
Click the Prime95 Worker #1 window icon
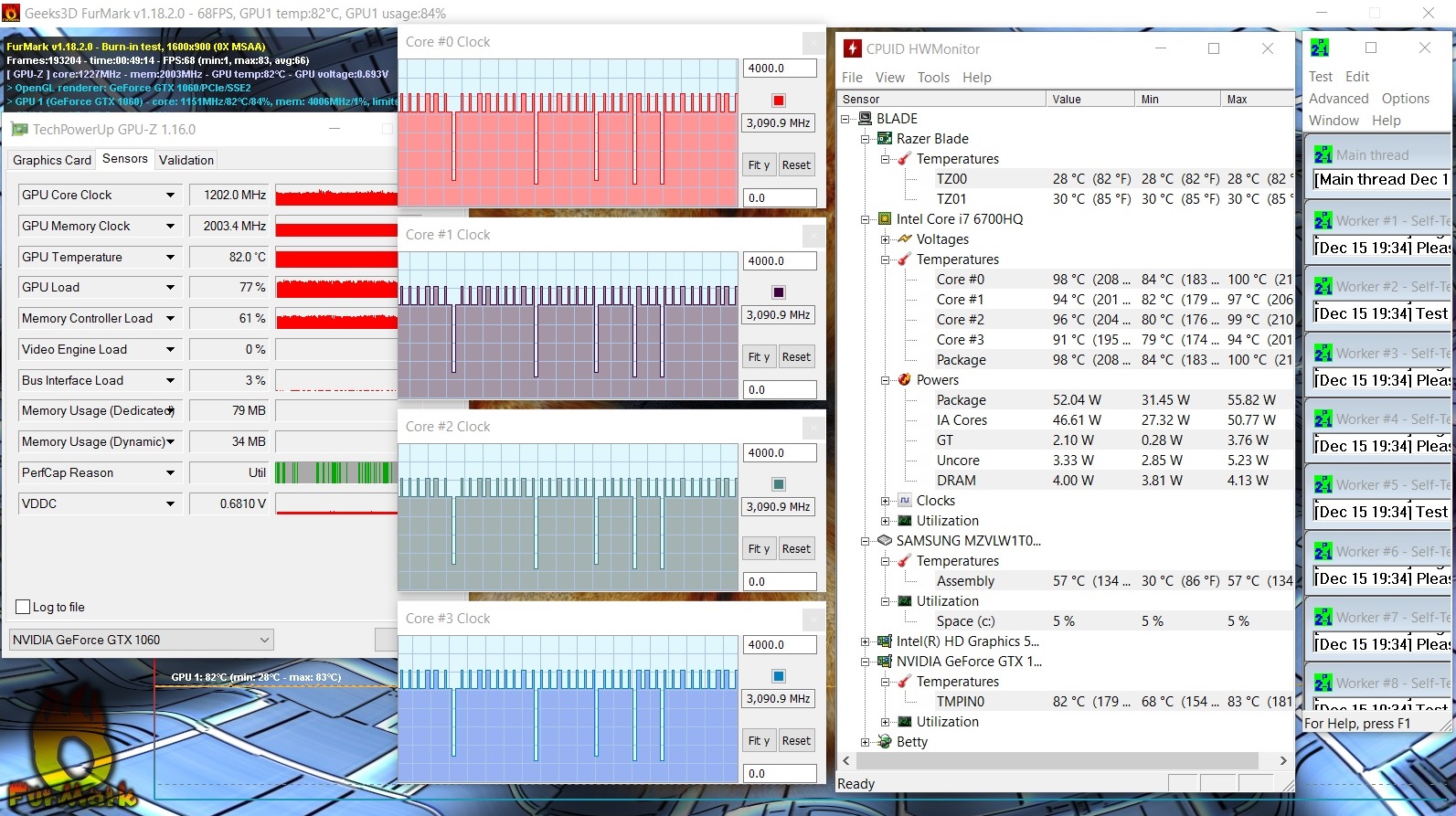1323,221
